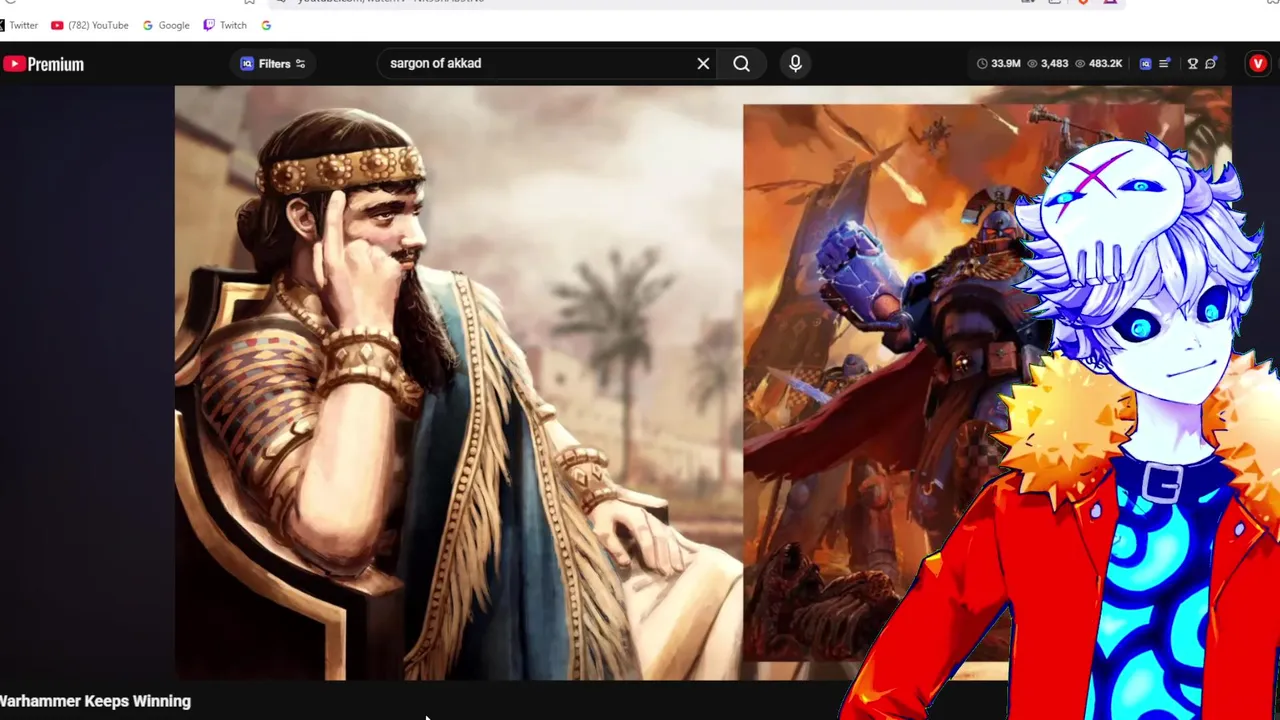Viewport: 1280px width, 720px height.
Task: Open the blue IQ extension icon in stats bar
Action: tap(1145, 64)
